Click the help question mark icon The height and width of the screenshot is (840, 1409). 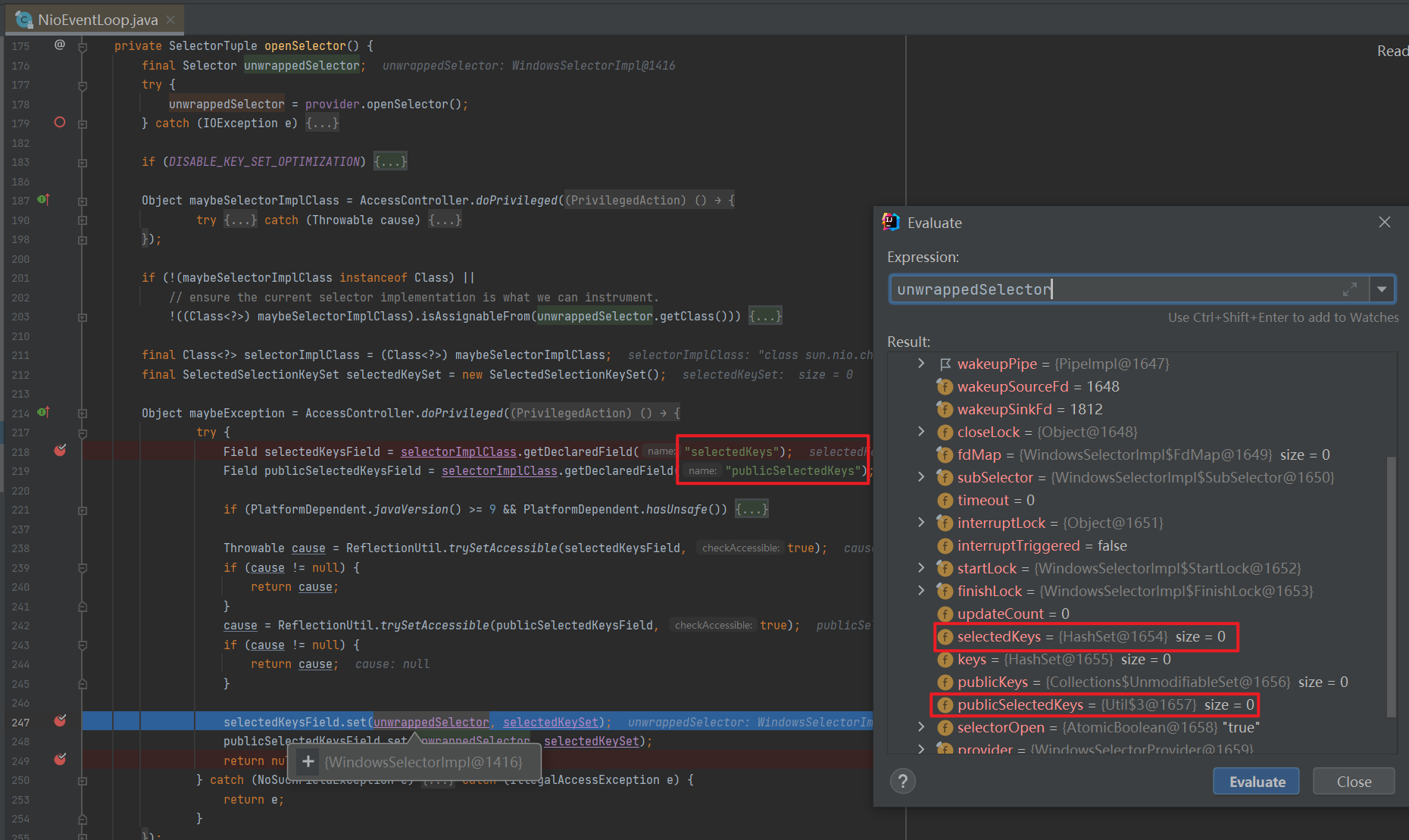(x=902, y=781)
